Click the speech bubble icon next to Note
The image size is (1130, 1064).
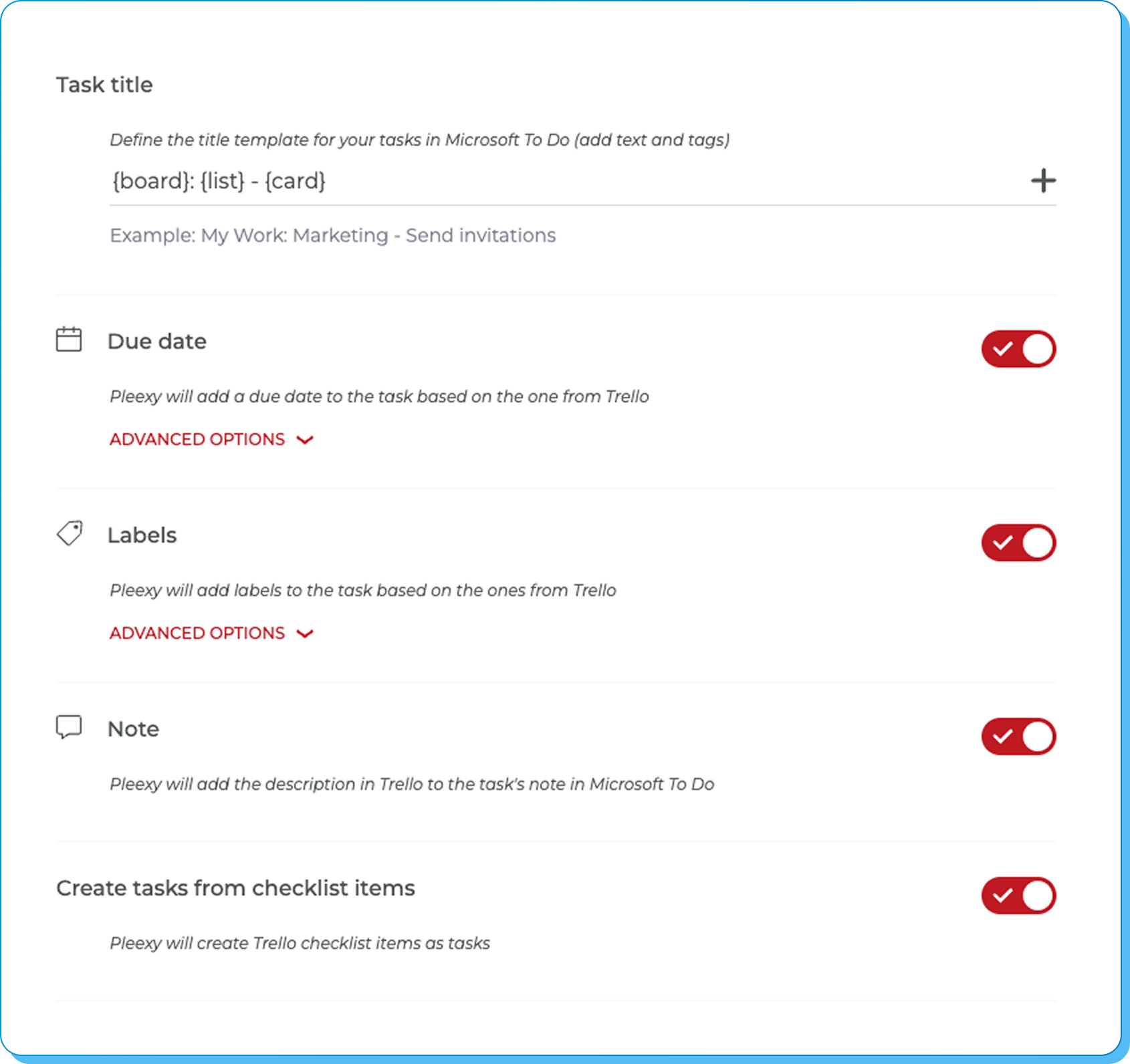69,727
